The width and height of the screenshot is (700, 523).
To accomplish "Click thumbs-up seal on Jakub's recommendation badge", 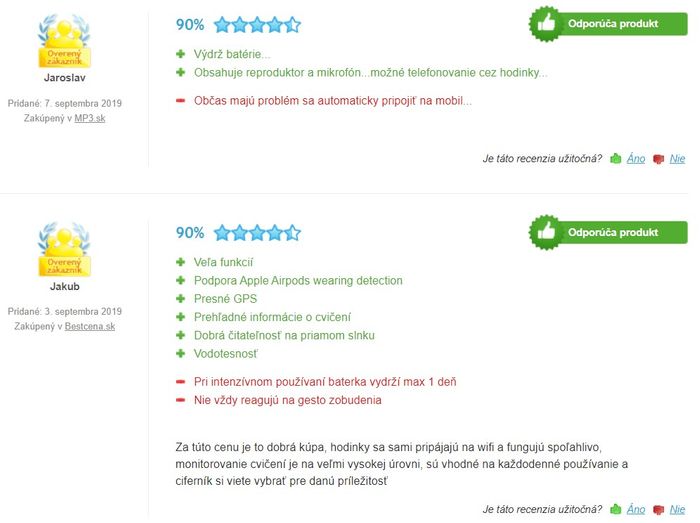I will click(x=546, y=232).
